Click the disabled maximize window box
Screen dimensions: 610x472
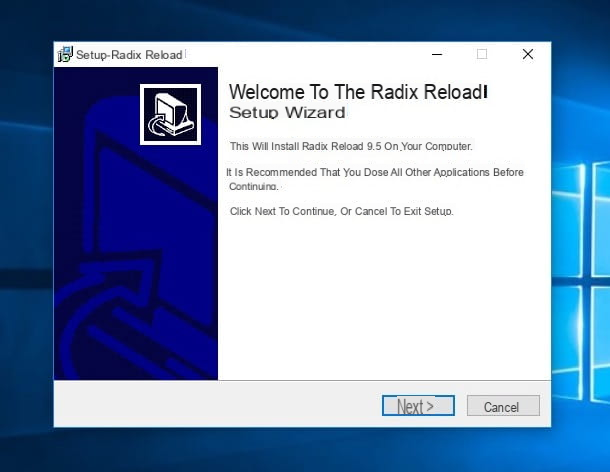coord(482,54)
